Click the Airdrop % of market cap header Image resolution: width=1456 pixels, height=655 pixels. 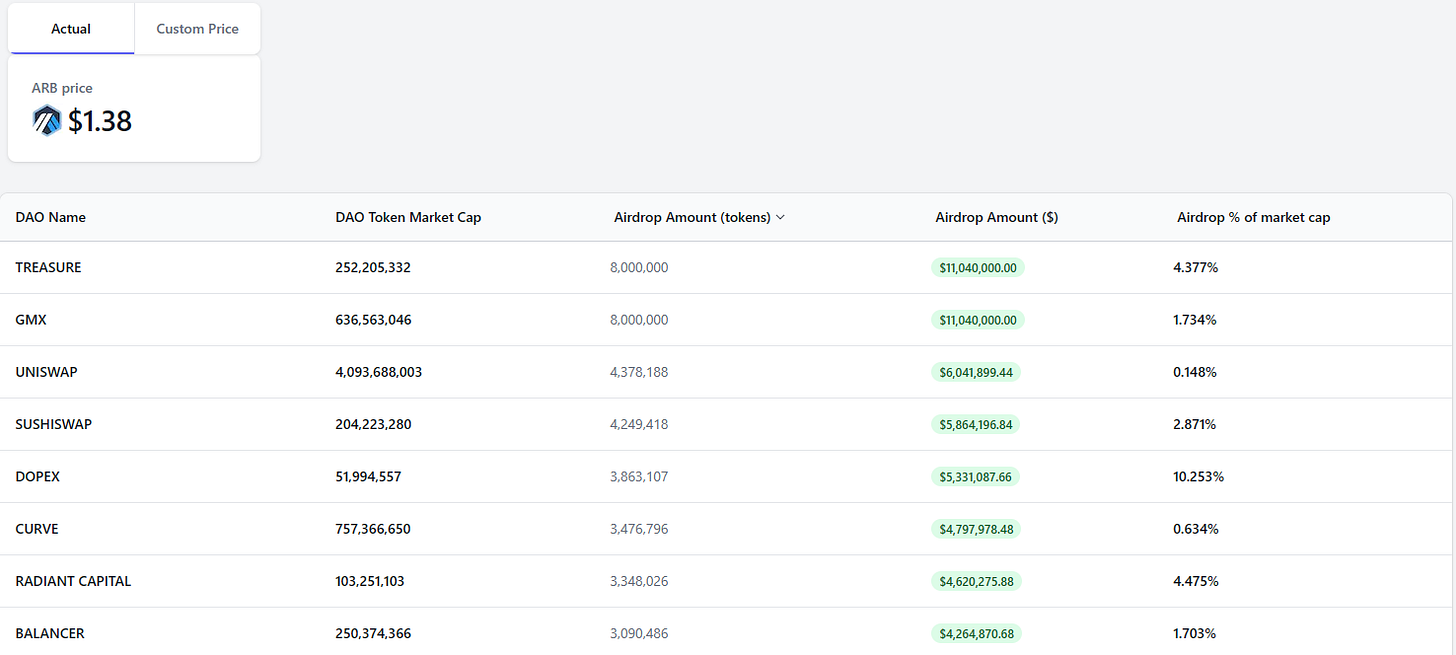click(x=1253, y=217)
